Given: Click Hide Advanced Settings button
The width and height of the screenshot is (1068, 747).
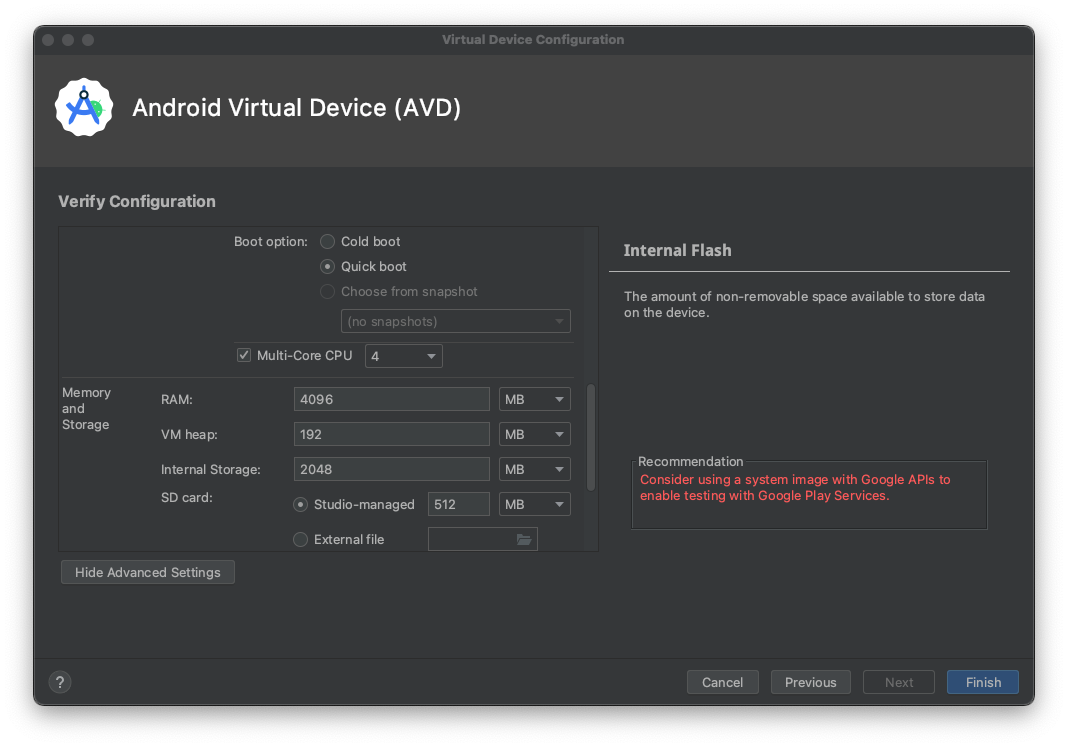Looking at the screenshot, I should [x=148, y=572].
